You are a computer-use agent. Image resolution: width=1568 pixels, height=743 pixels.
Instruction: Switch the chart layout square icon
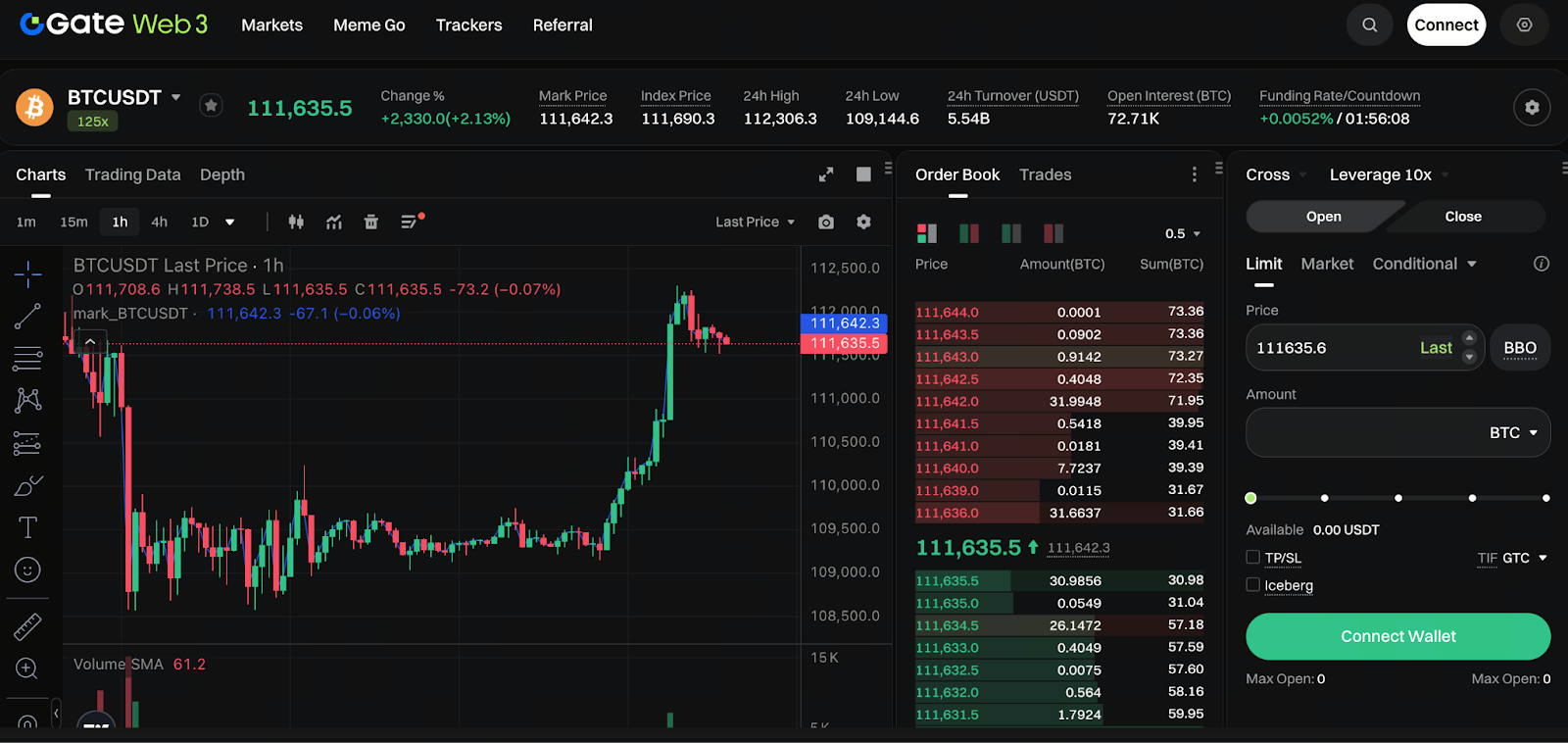(x=863, y=174)
